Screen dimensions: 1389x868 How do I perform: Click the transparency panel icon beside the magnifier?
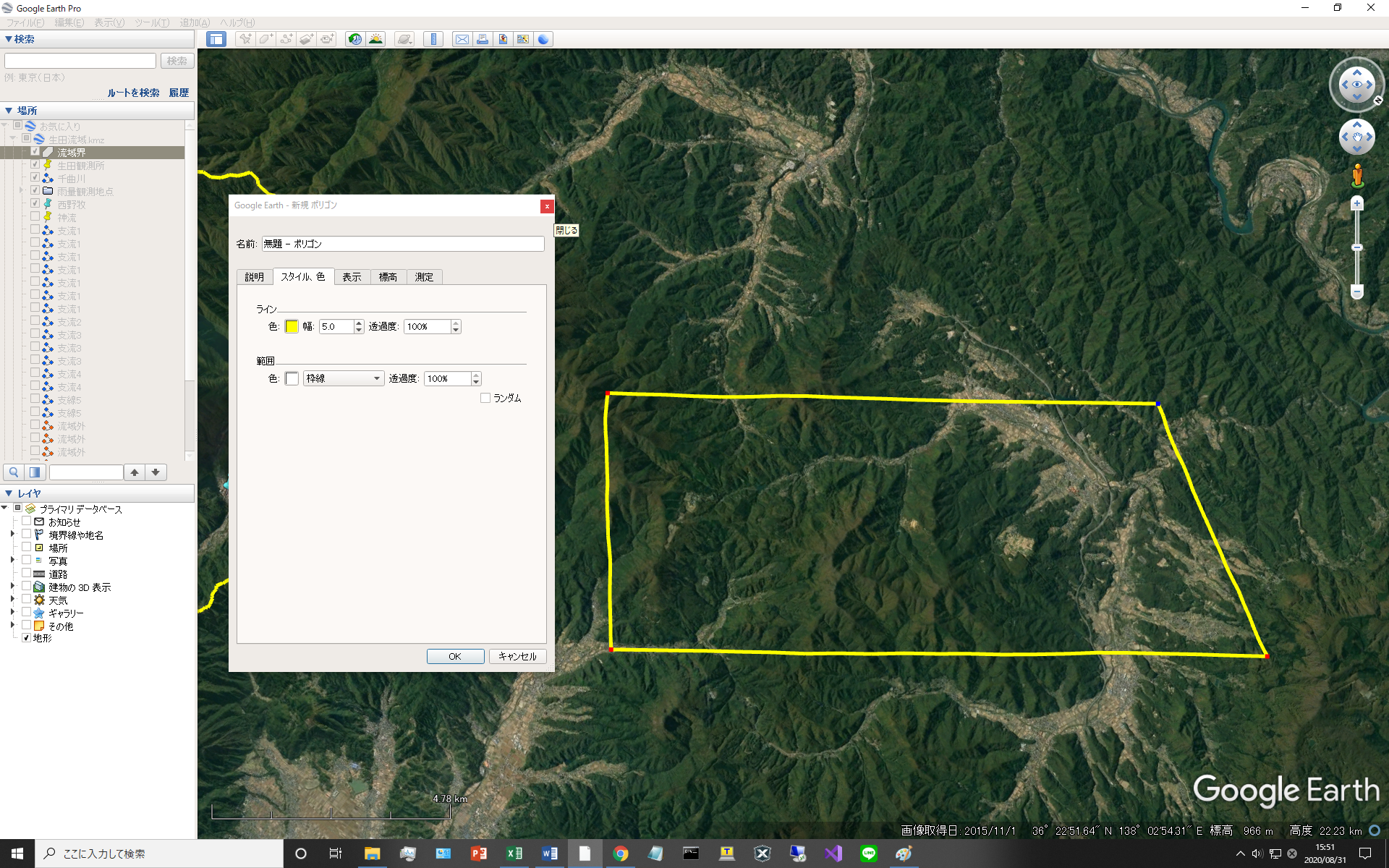point(35,472)
